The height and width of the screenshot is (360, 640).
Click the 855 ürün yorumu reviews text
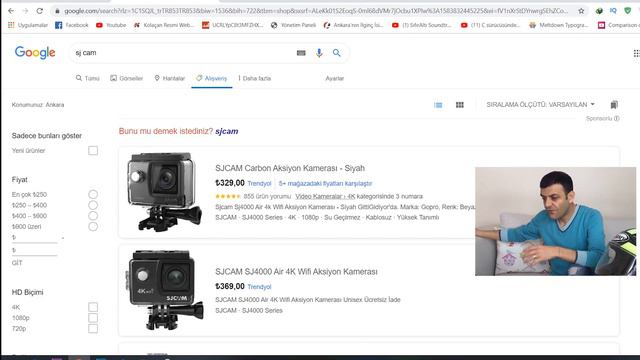pyautogui.click(x=267, y=196)
